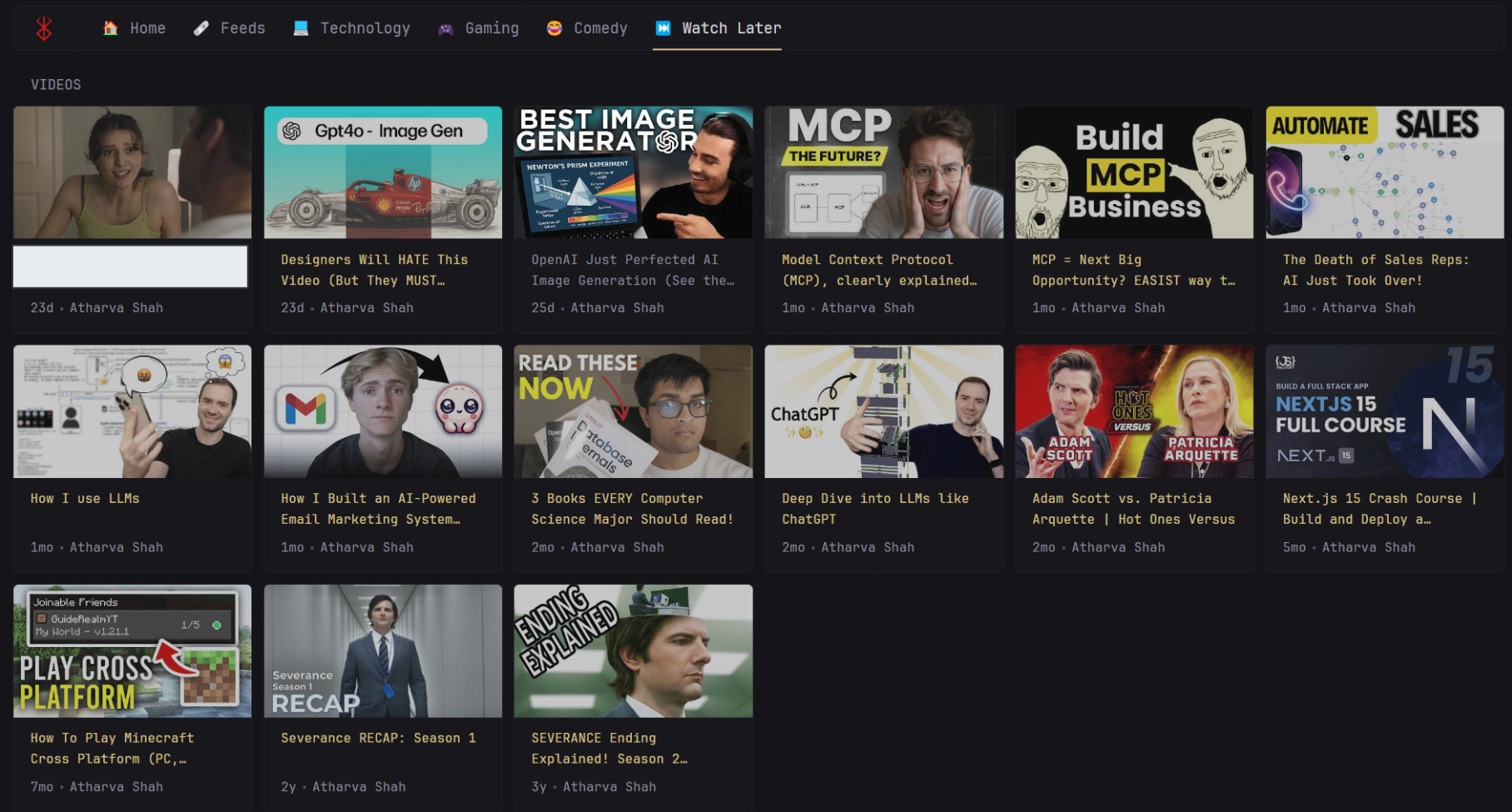Click '3y · Atharva Shah' under SEVERANCE Ending Explained
Image resolution: width=1512 pixels, height=812 pixels.
click(x=594, y=786)
